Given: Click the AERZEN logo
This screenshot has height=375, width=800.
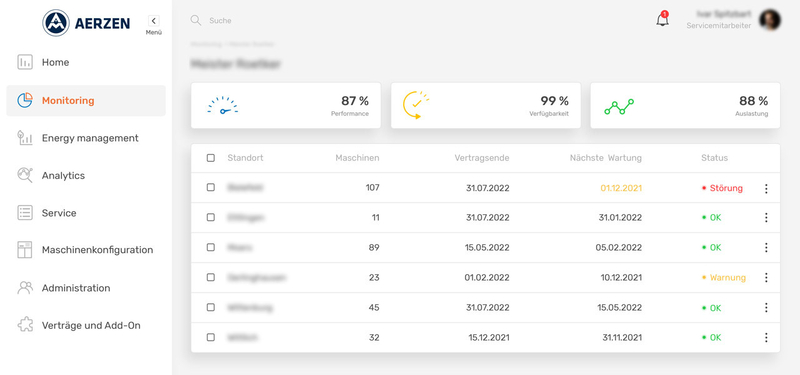Looking at the screenshot, I should [x=86, y=23].
